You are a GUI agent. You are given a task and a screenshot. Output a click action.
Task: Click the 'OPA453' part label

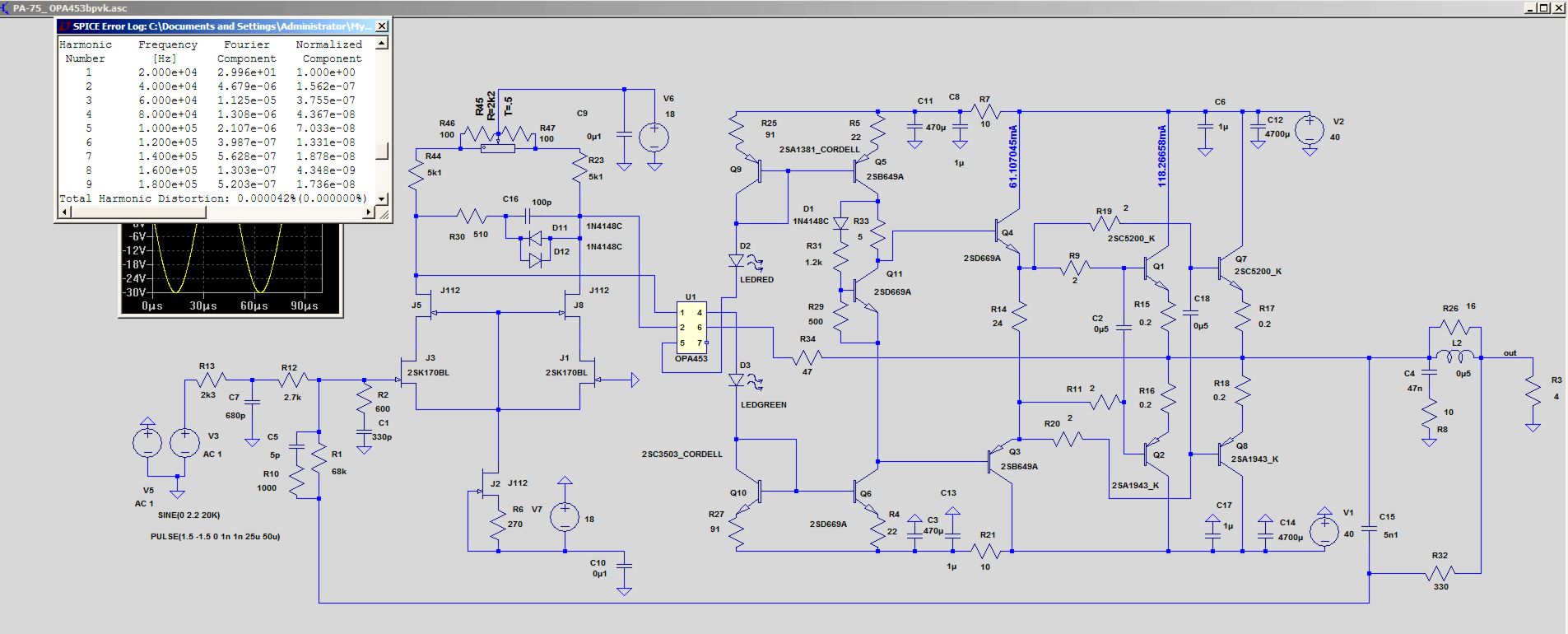coord(691,359)
